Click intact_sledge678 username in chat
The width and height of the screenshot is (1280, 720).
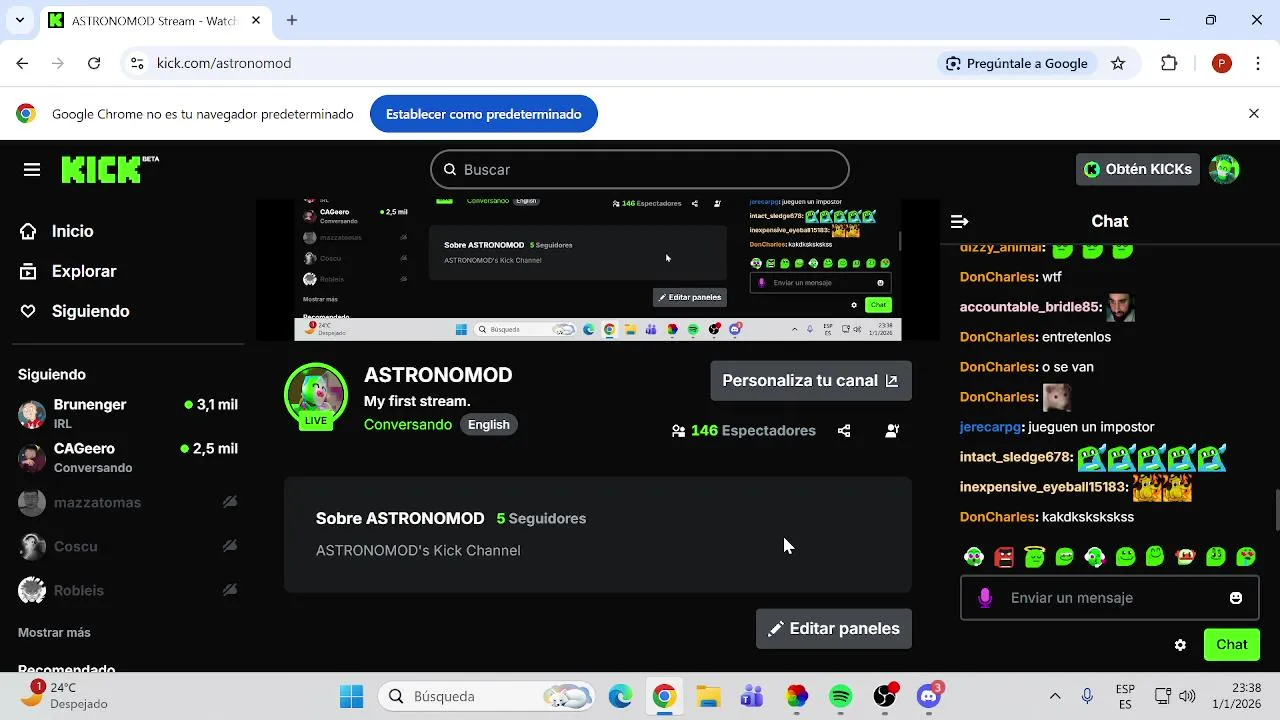coord(1015,457)
